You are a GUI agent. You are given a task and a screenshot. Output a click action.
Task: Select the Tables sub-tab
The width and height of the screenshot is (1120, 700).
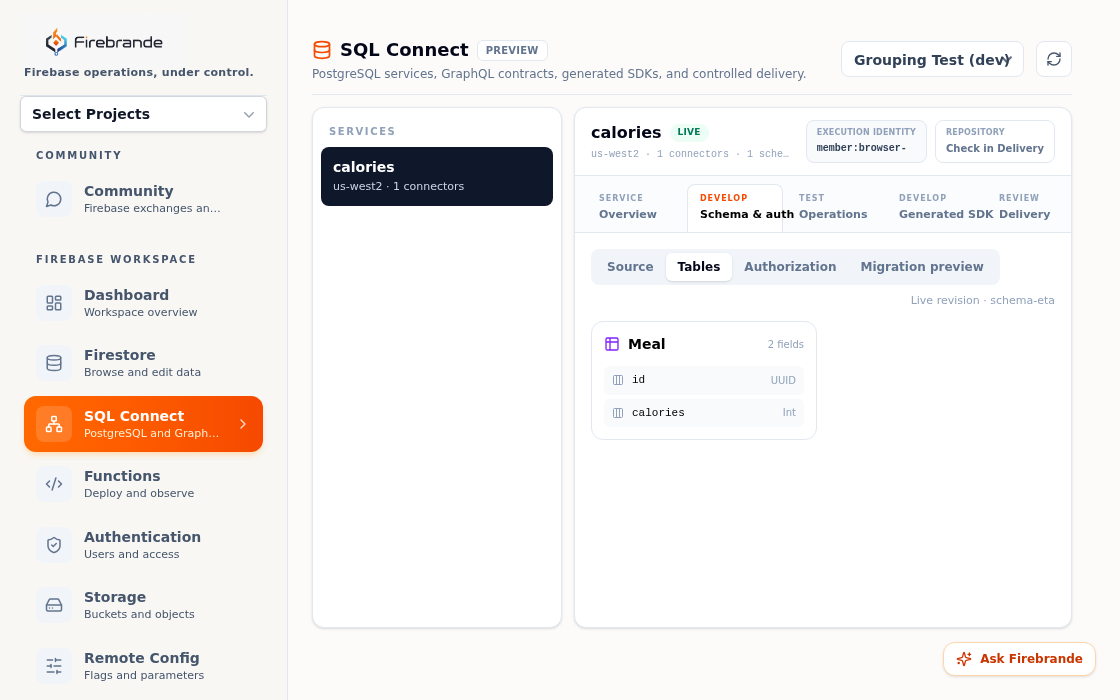coord(699,266)
